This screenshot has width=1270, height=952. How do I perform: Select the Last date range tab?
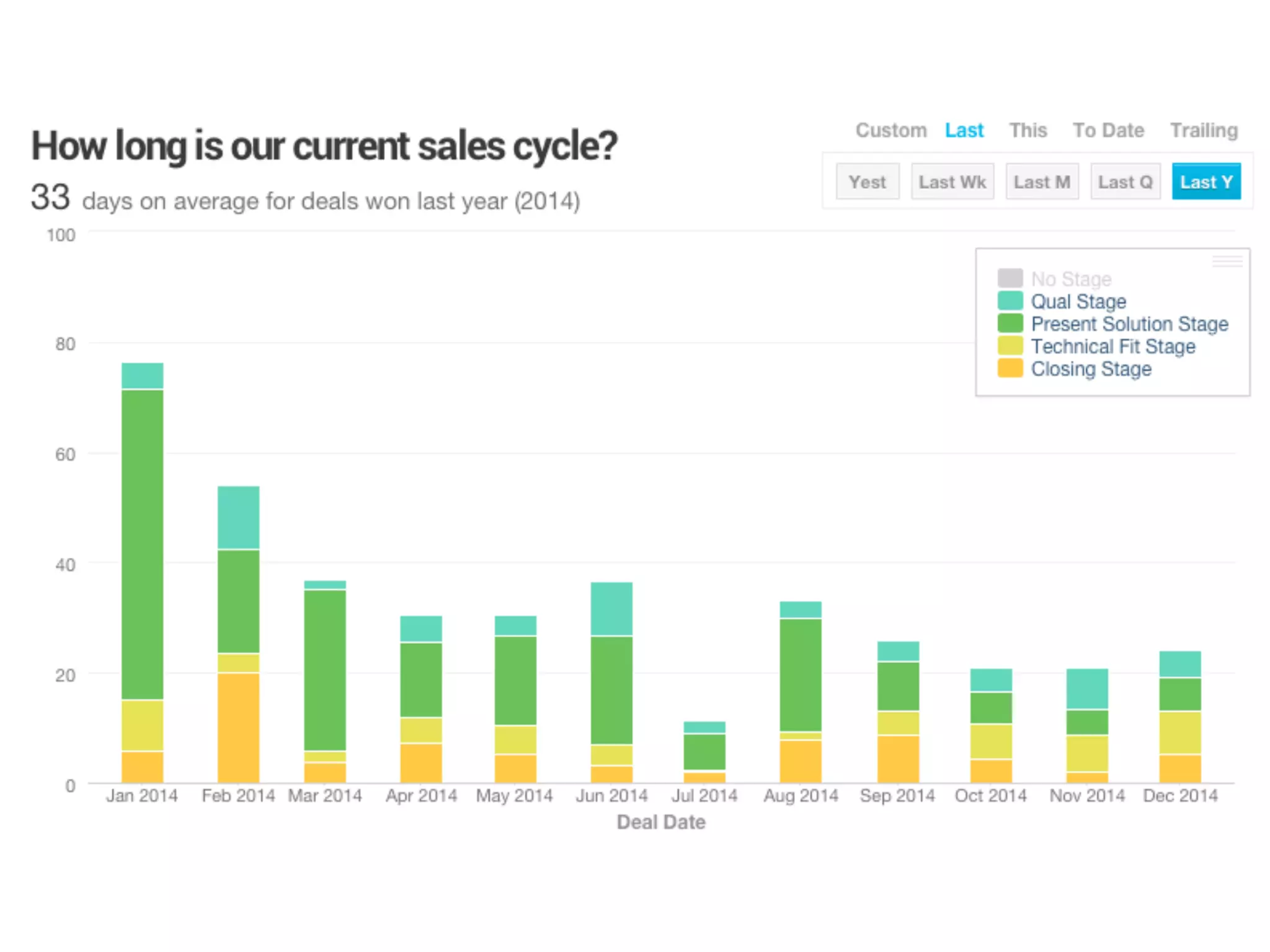(x=964, y=131)
